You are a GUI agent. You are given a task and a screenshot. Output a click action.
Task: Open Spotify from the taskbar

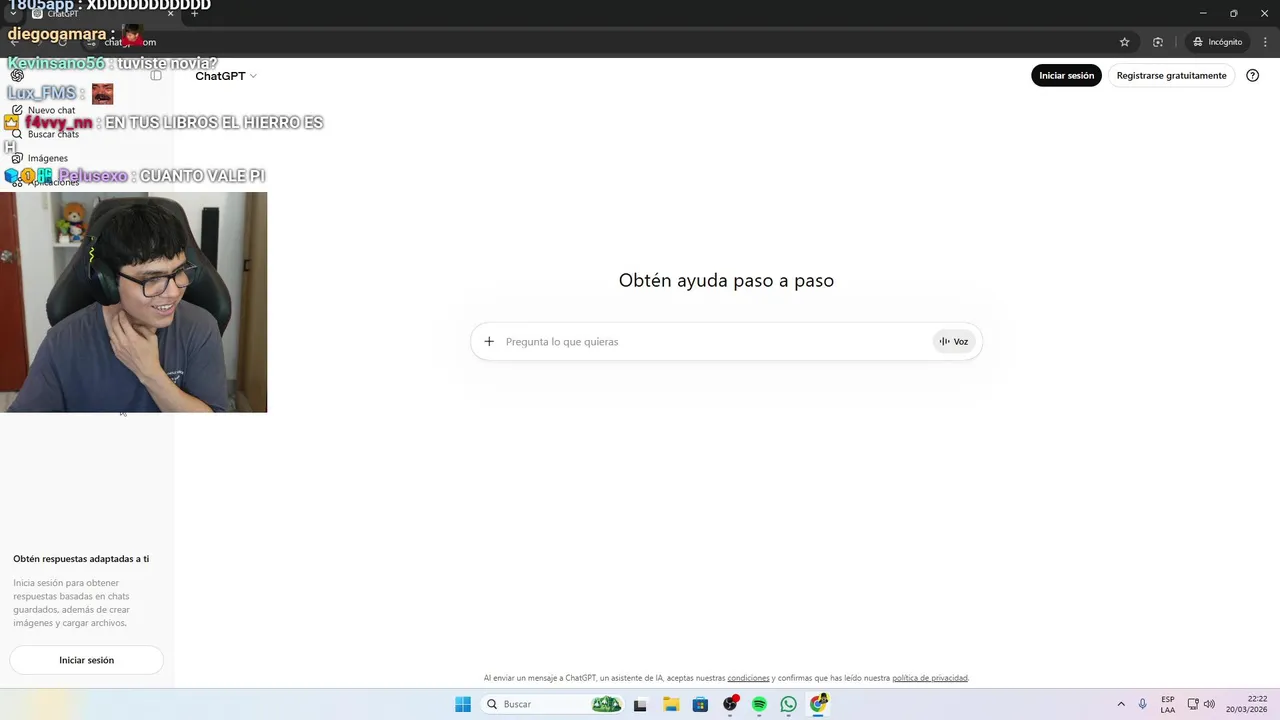[759, 704]
